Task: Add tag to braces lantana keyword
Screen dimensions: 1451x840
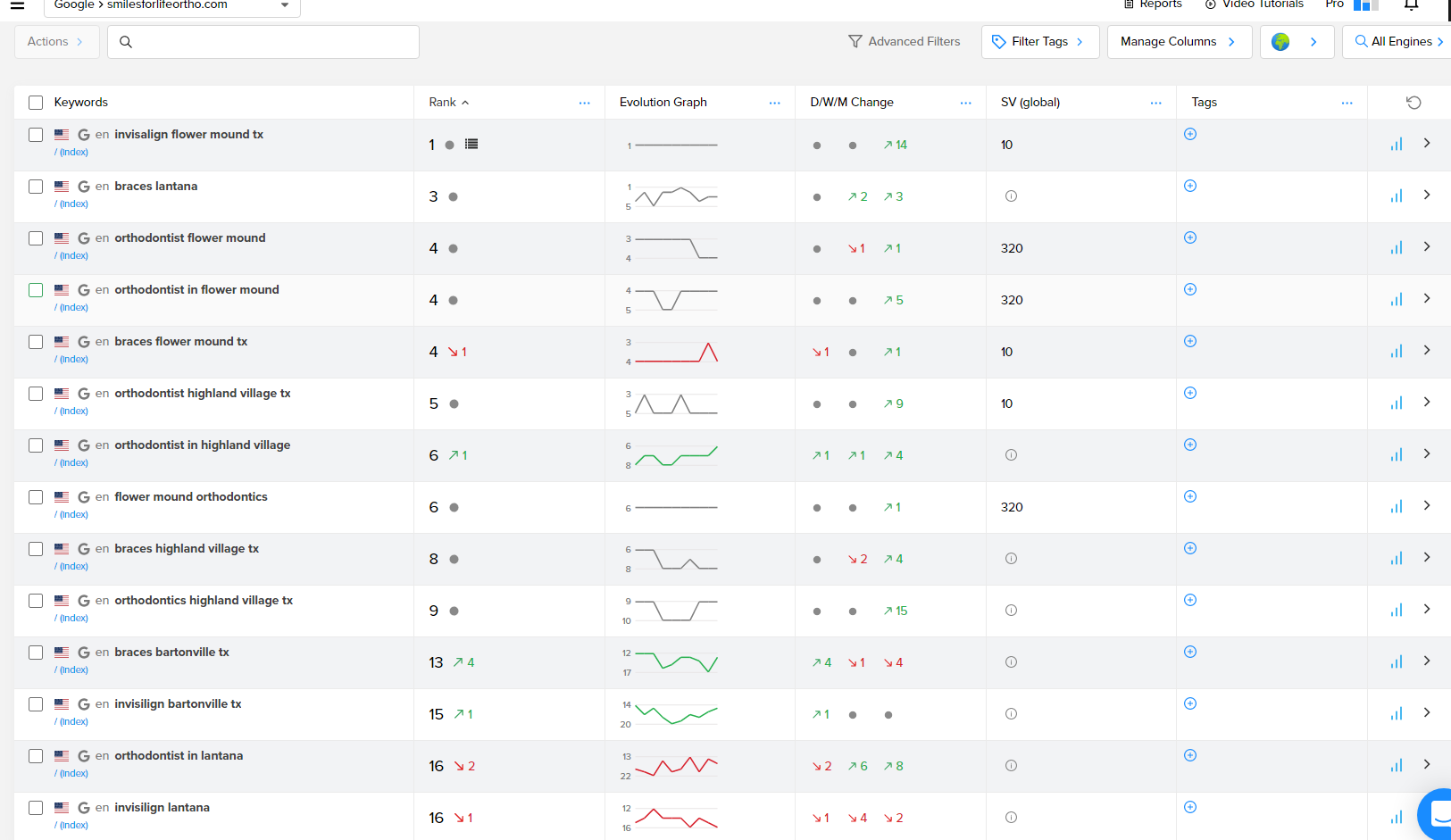Action: (x=1190, y=186)
